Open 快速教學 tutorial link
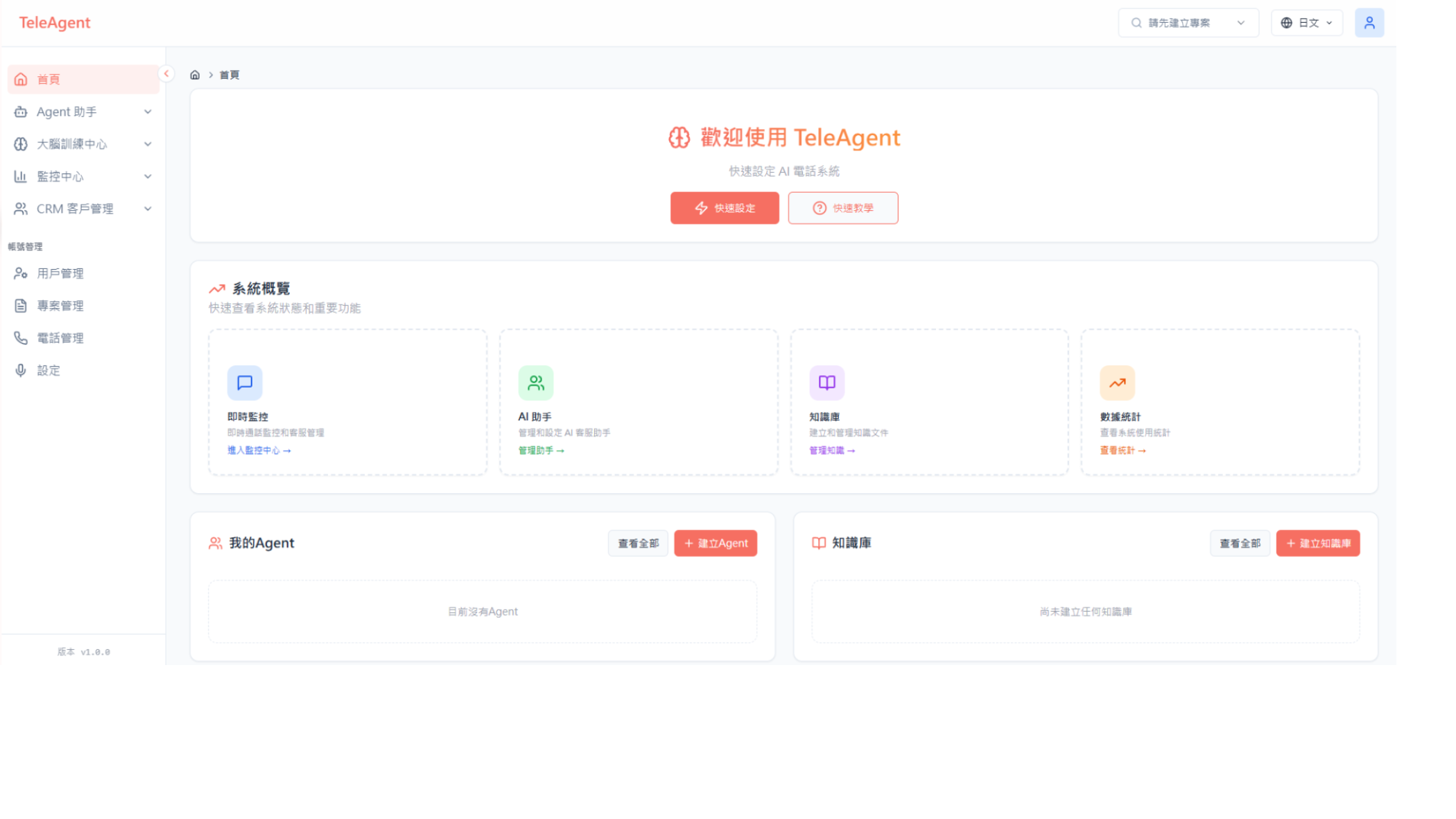1456x819 pixels. [x=843, y=208]
